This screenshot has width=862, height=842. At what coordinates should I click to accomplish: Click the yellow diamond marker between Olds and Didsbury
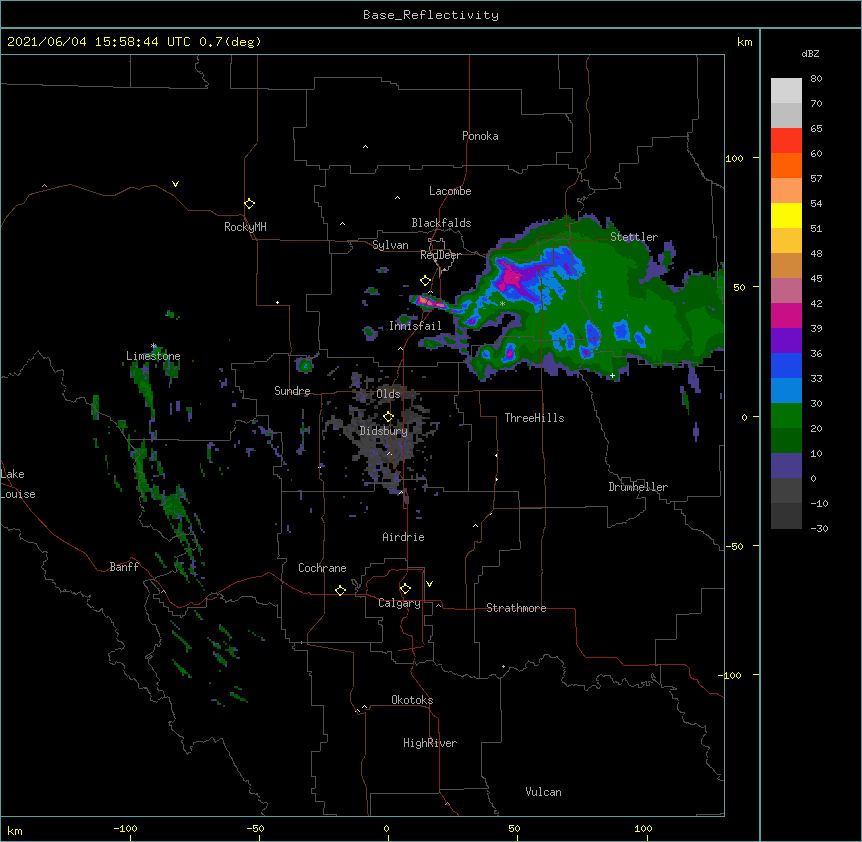(388, 416)
